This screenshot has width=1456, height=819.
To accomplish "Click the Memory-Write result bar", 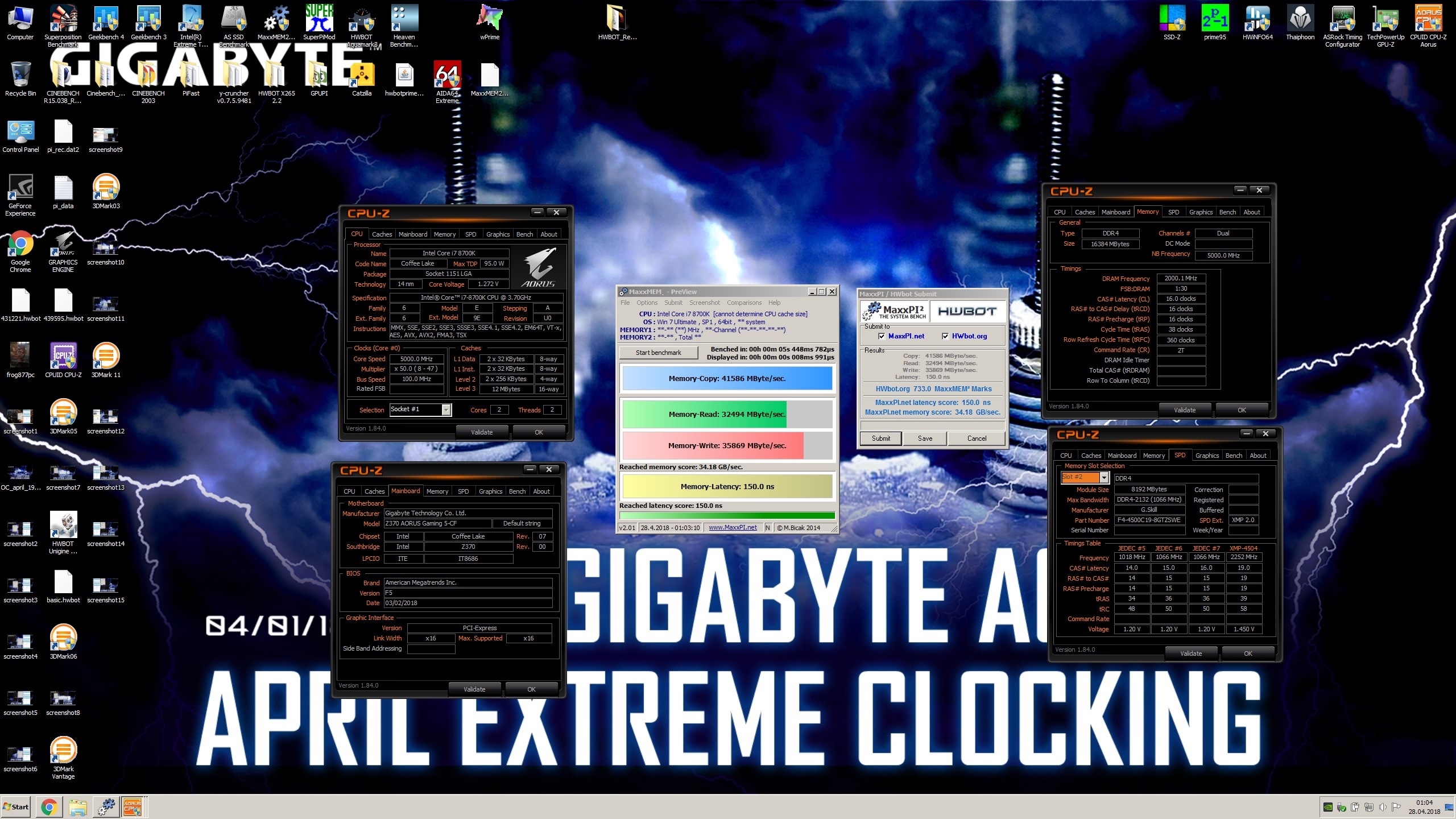I will coord(727,446).
